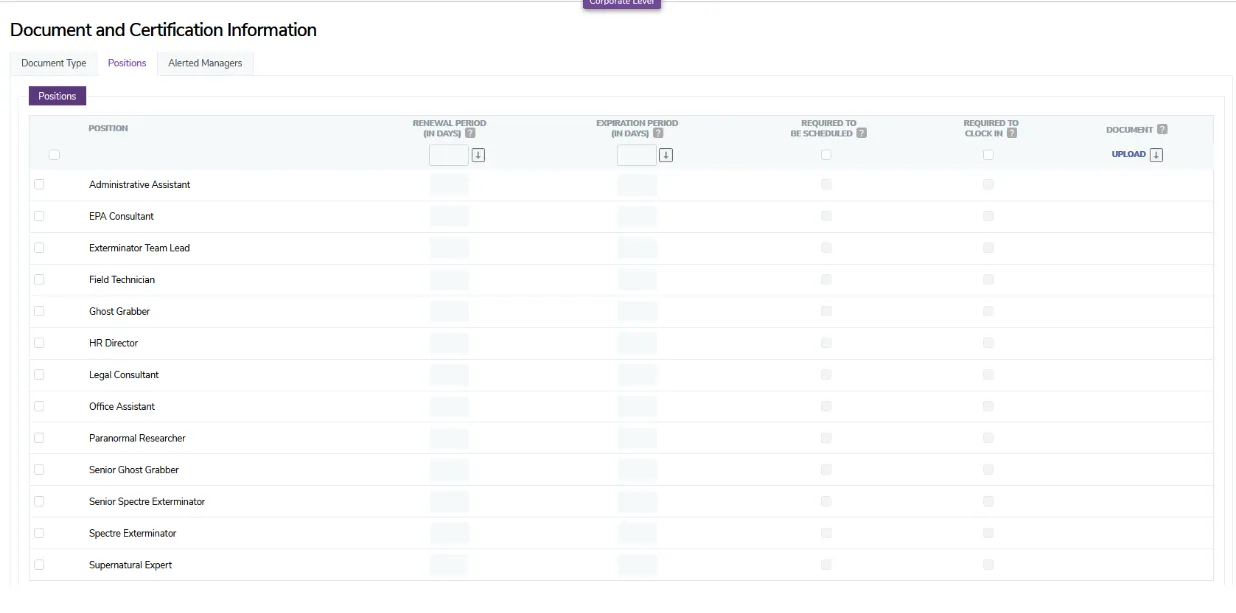
Task: Open the Alerted Managers tab
Action: (x=205, y=63)
